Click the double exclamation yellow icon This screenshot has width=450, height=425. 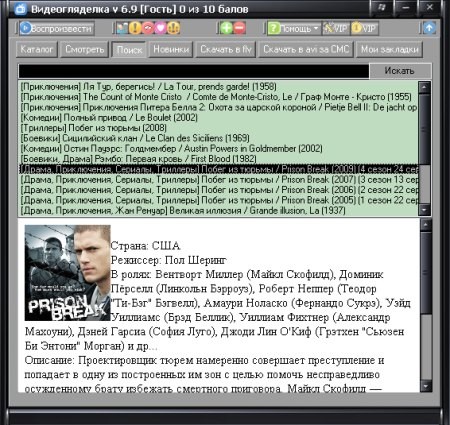click(x=173, y=28)
